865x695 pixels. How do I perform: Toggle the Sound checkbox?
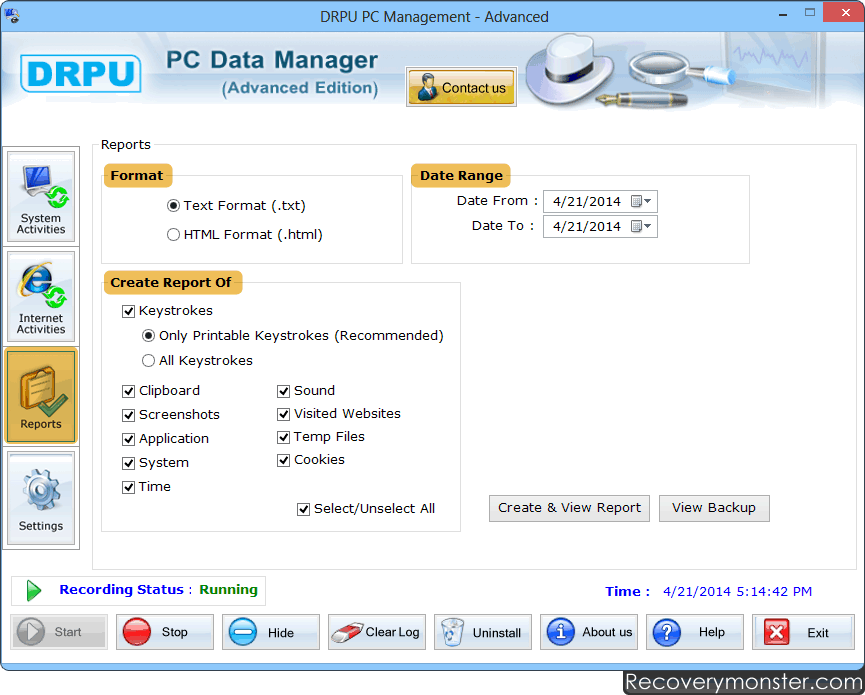(x=284, y=391)
